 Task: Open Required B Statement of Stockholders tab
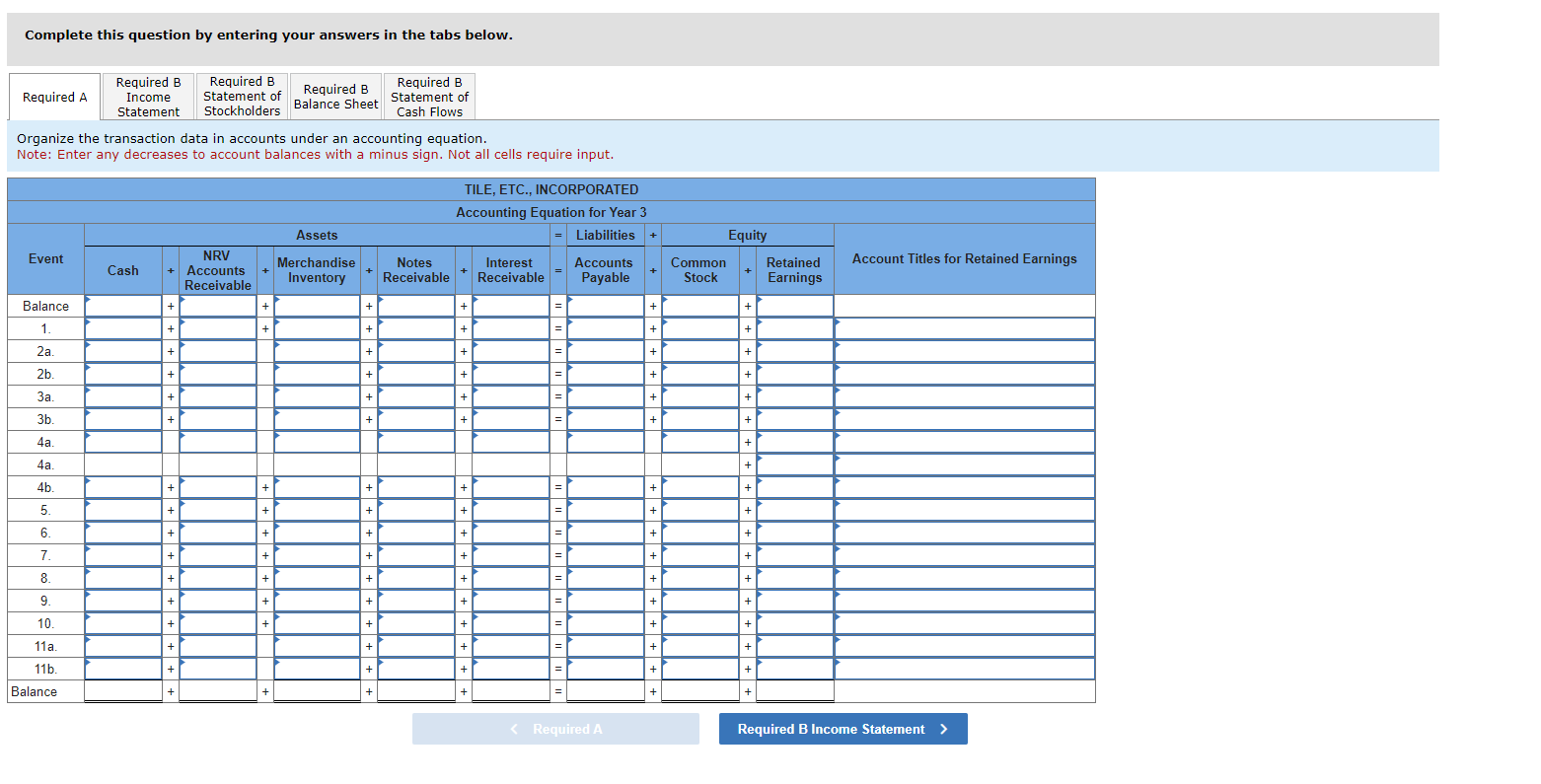tap(242, 97)
